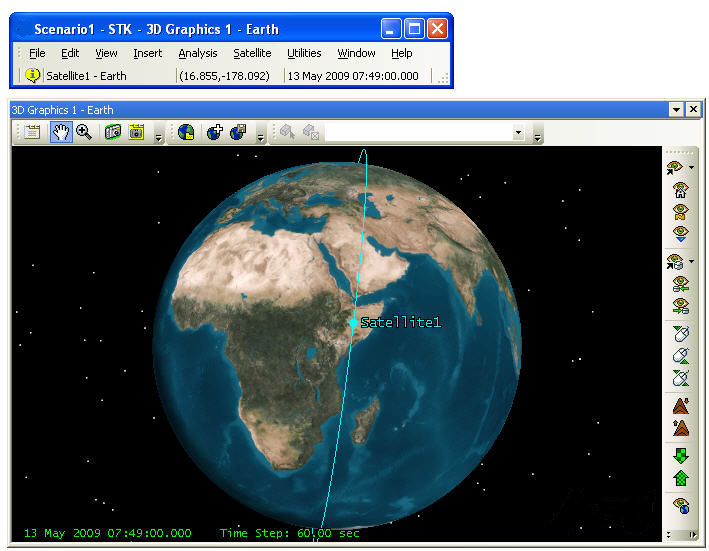The width and height of the screenshot is (709, 551).
Task: Select the grab hand pan tool
Action: pos(61,133)
